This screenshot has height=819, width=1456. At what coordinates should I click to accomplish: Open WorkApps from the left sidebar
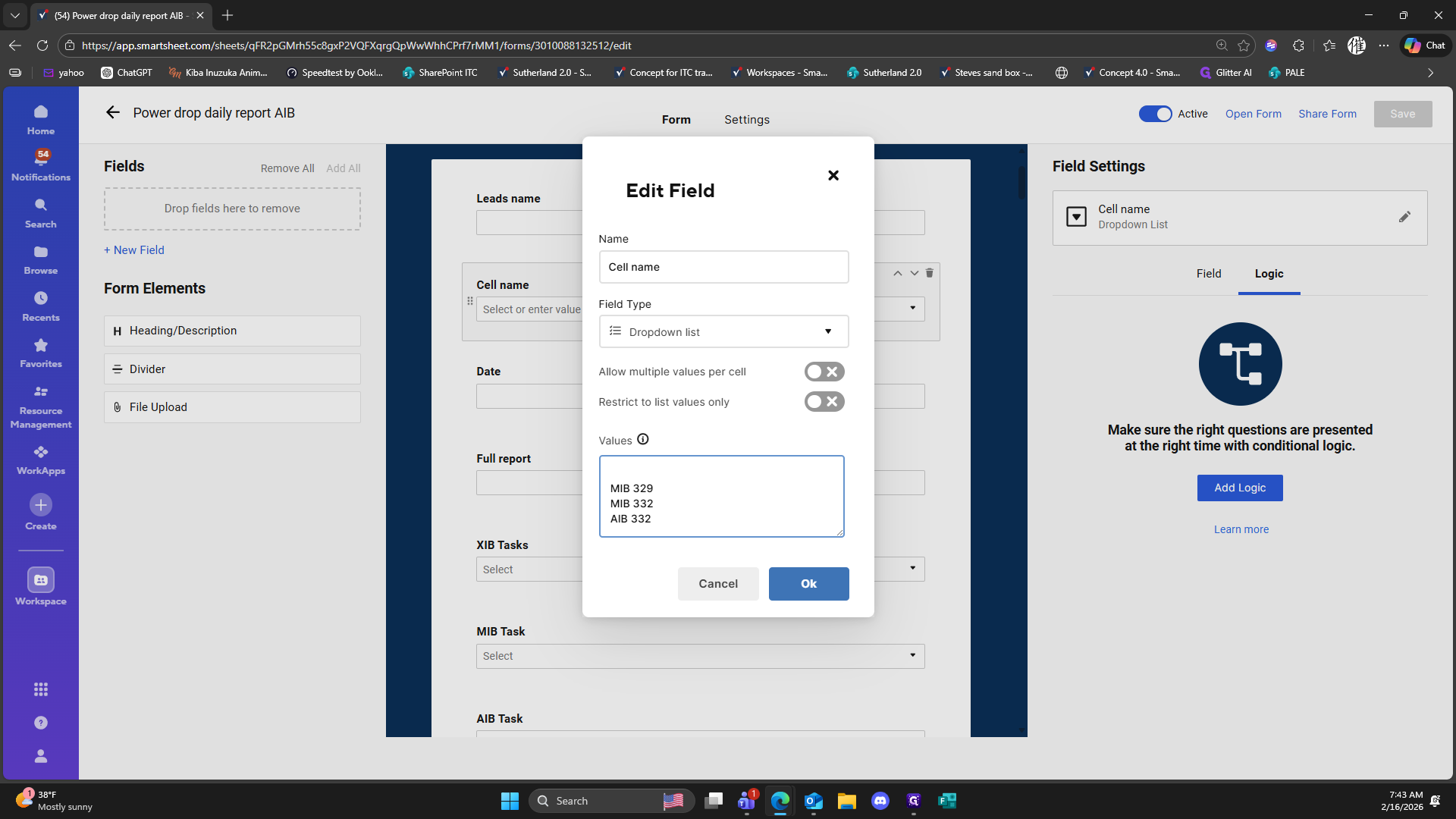click(x=41, y=460)
